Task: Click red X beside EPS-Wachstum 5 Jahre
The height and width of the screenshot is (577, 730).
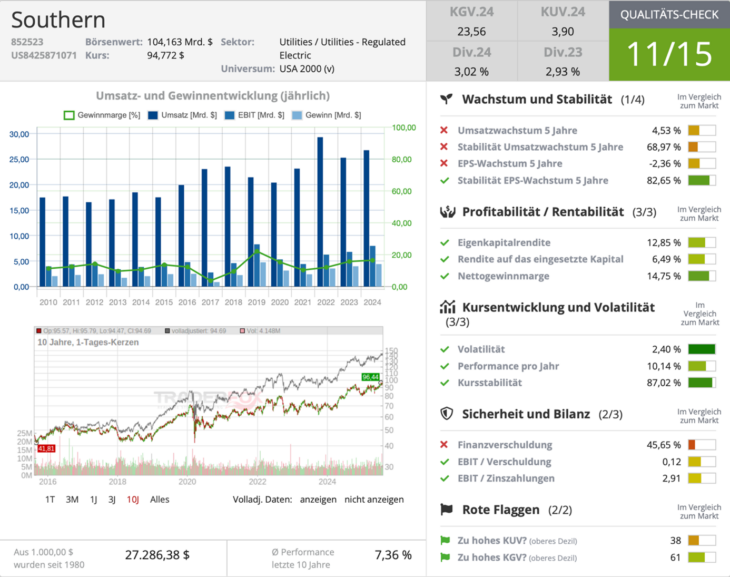Action: pyautogui.click(x=444, y=163)
